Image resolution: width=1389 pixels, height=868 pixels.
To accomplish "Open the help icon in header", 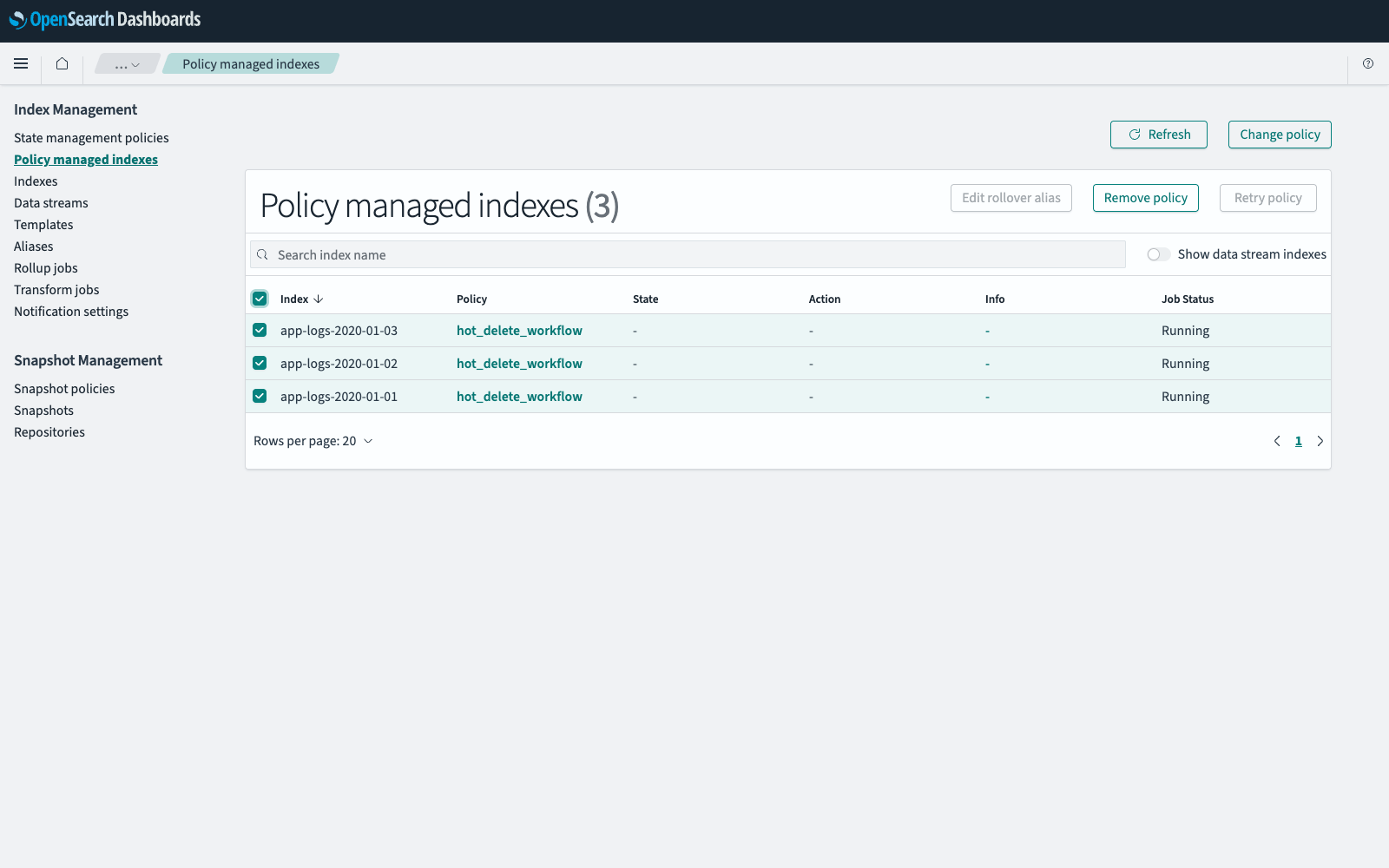I will pos(1368,63).
